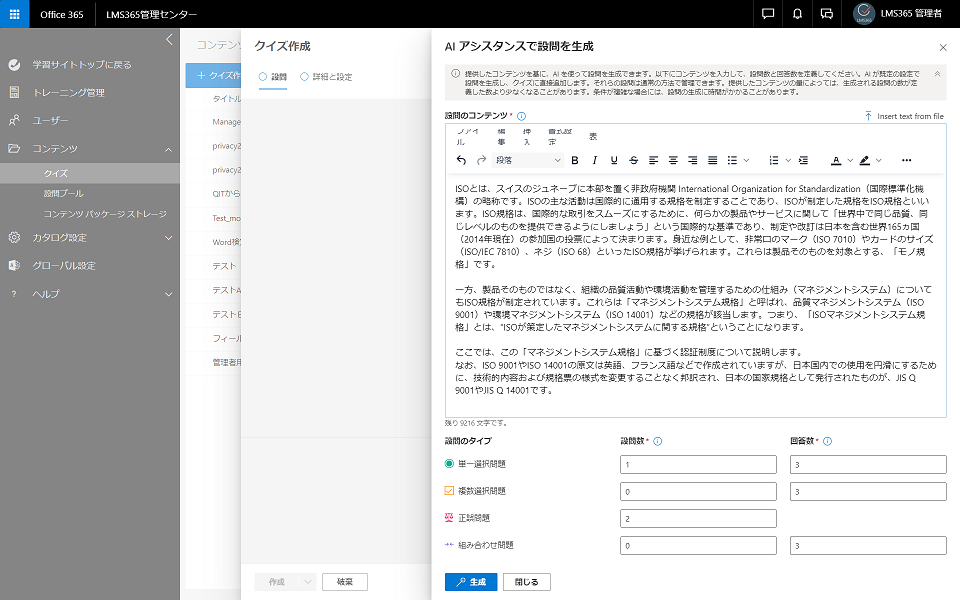Align text right
Image resolution: width=960 pixels, height=600 pixels.
692,160
